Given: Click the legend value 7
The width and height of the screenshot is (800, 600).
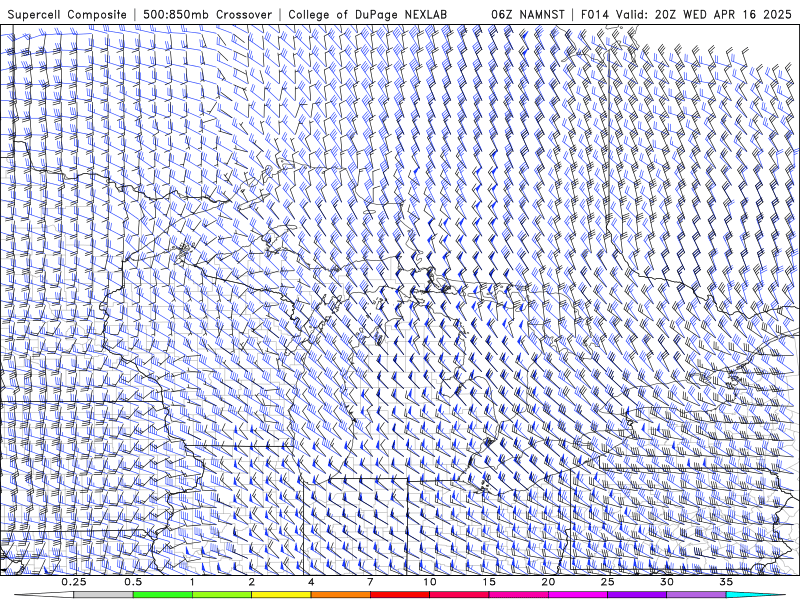Looking at the screenshot, I should coord(370,582).
